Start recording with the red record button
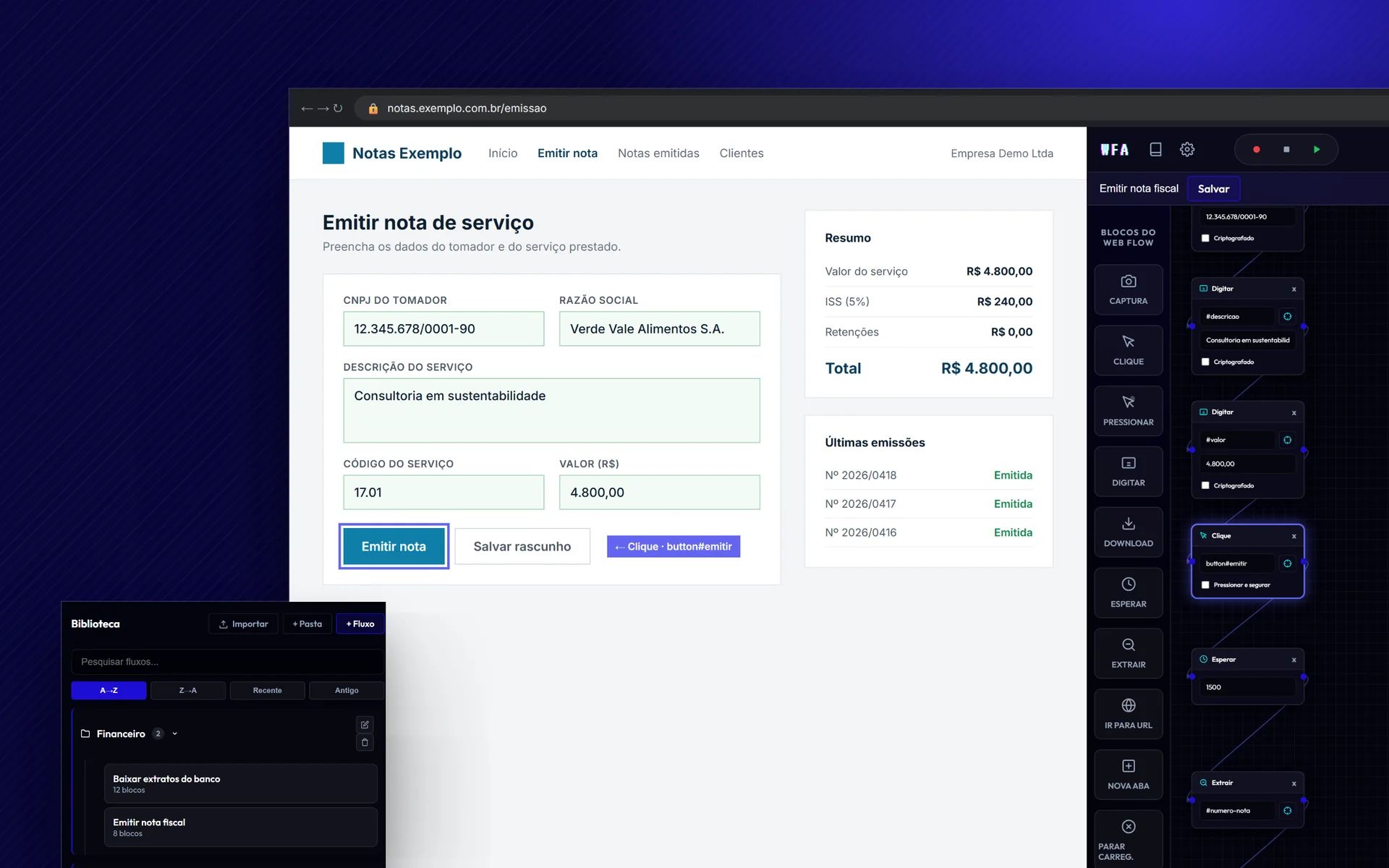This screenshot has height=868, width=1389. click(1257, 150)
